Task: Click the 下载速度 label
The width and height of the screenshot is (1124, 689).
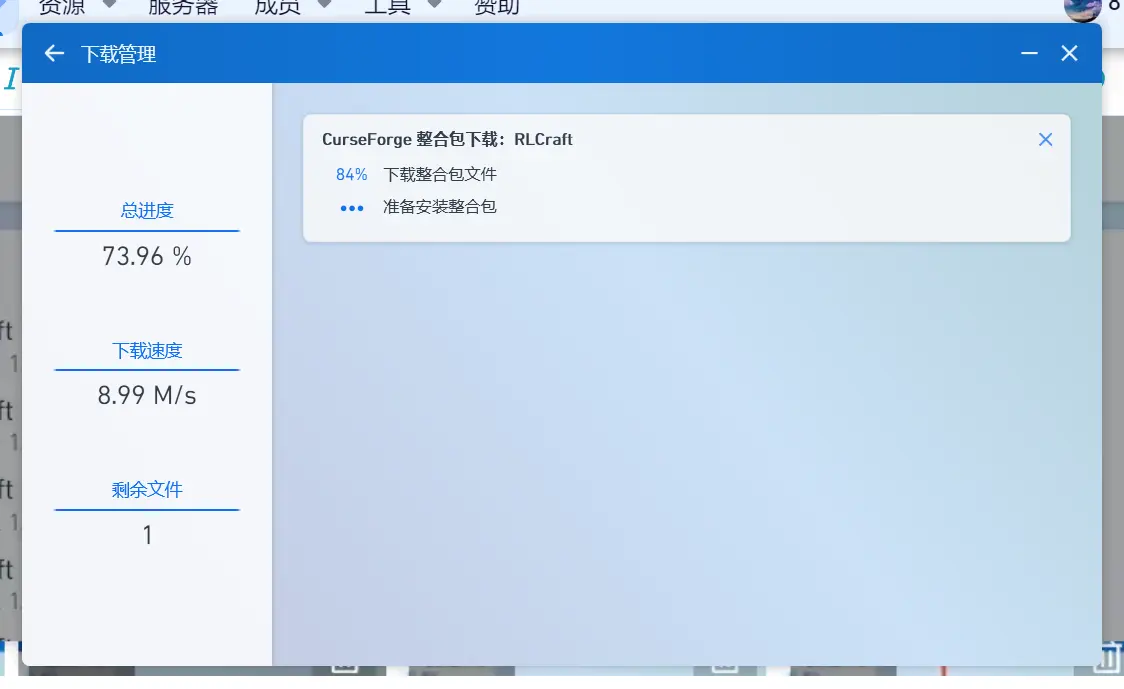Action: pos(146,350)
